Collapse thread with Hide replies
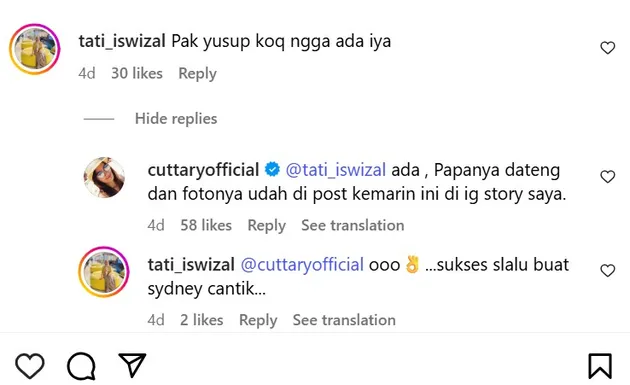This screenshot has width=630, height=385. point(176,119)
